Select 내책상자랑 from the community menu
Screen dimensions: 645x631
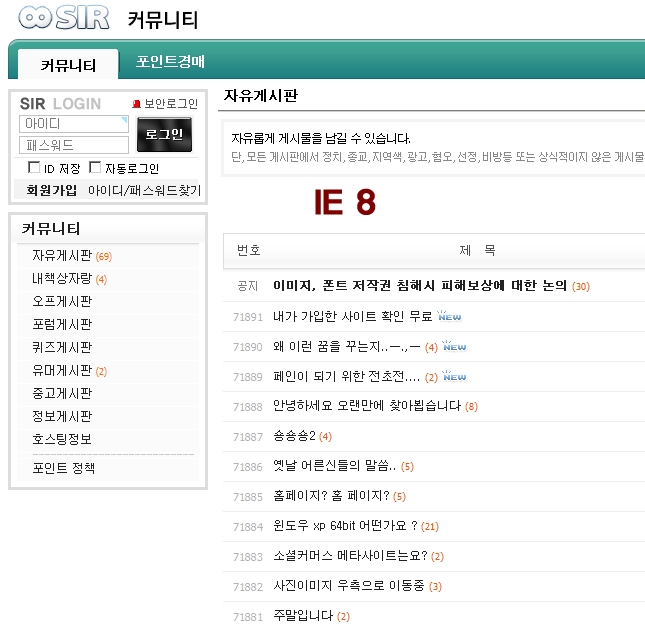(62, 279)
